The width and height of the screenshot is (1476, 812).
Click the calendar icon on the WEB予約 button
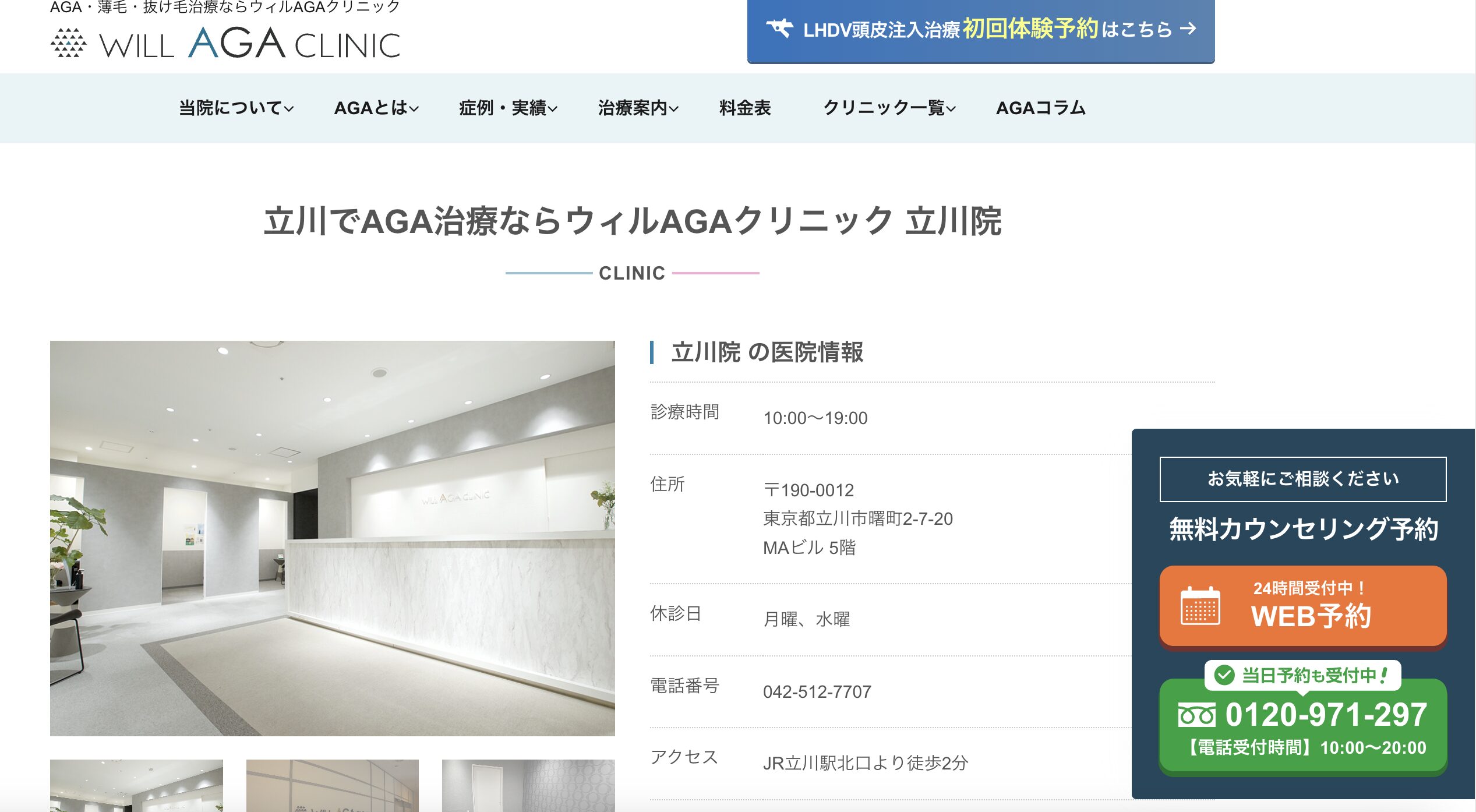1200,606
